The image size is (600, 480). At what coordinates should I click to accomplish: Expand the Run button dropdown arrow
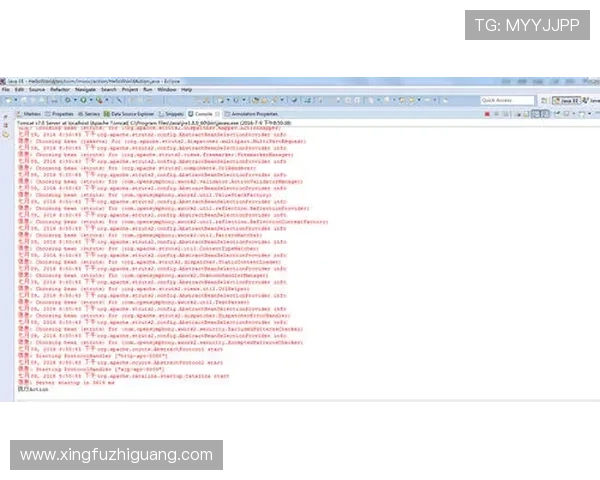(90, 101)
